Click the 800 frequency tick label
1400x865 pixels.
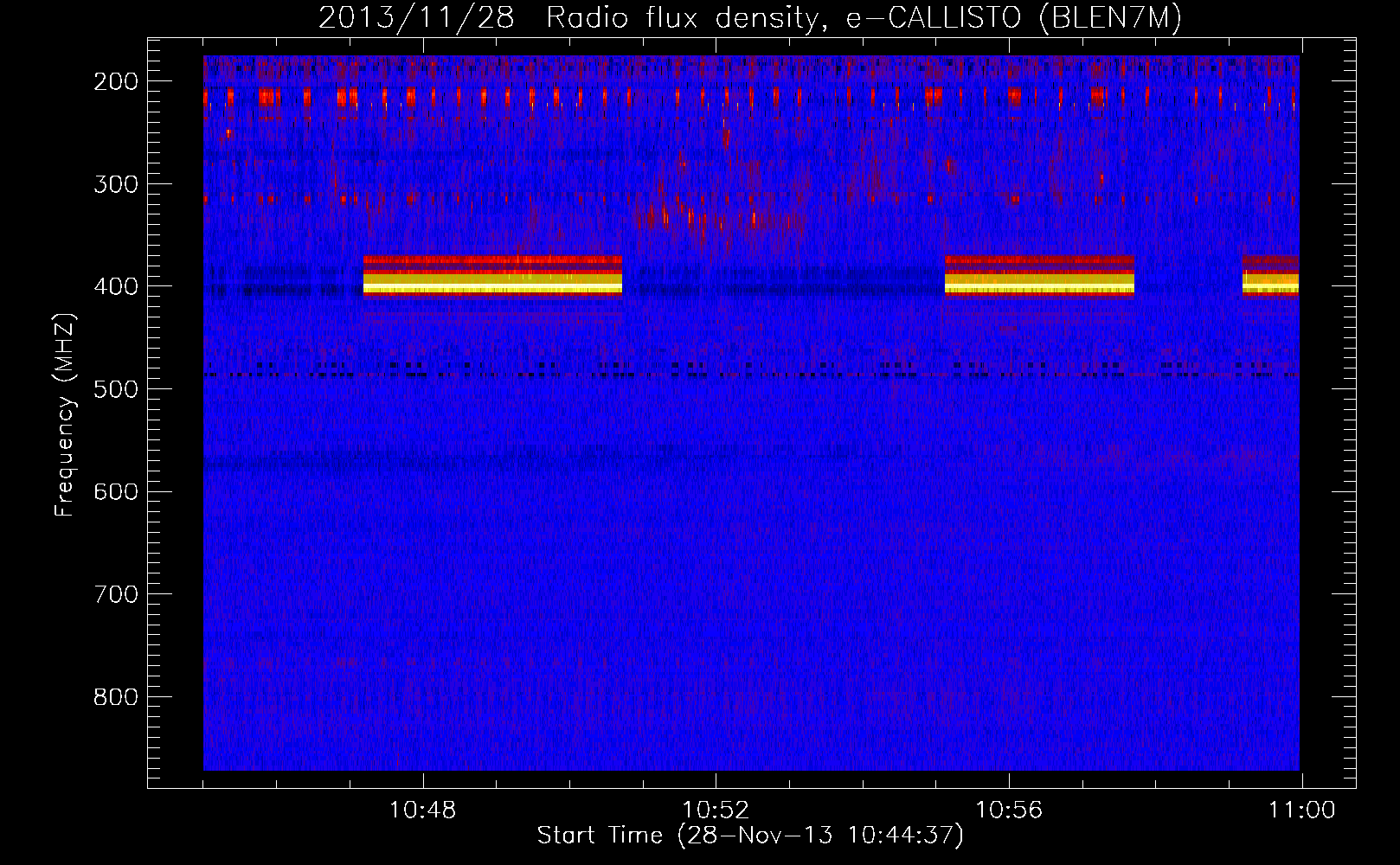click(x=115, y=697)
